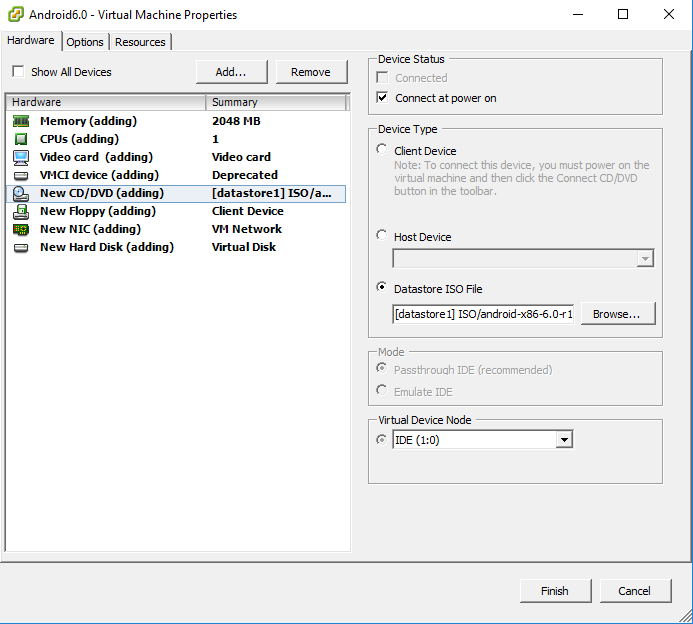Select Datastore ISO File radio button

[381, 287]
